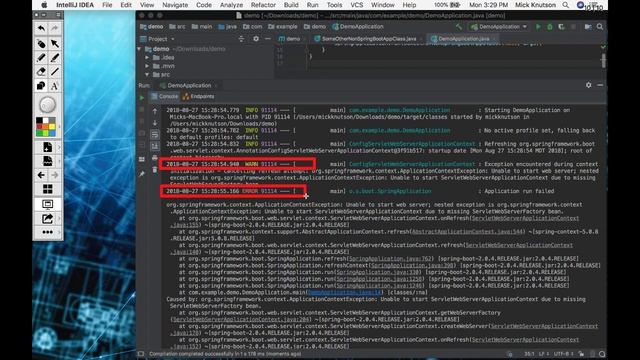640x360 pixels.
Task: Expand the .idea folder
Action: tap(147, 58)
